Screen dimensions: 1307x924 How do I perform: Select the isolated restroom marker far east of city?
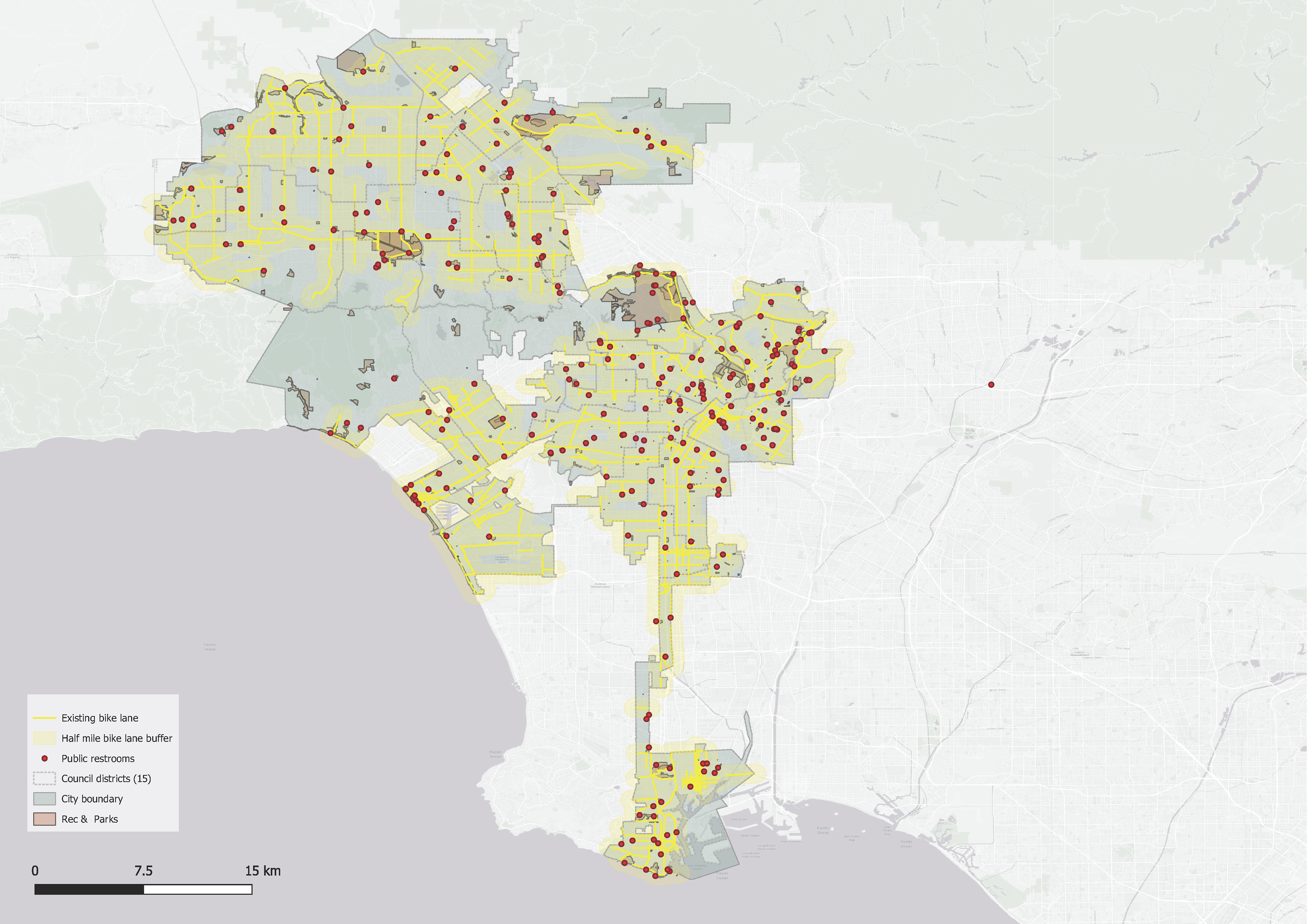991,385
